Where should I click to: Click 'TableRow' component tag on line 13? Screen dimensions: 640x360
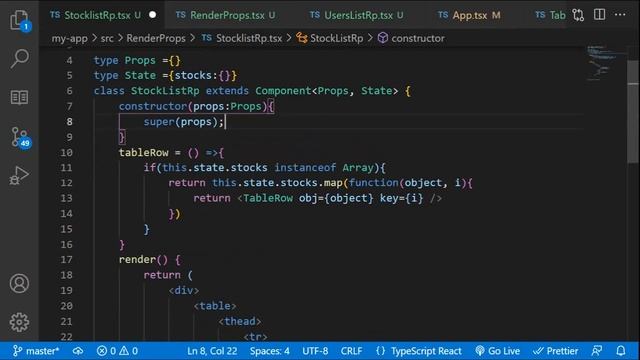pos(268,198)
